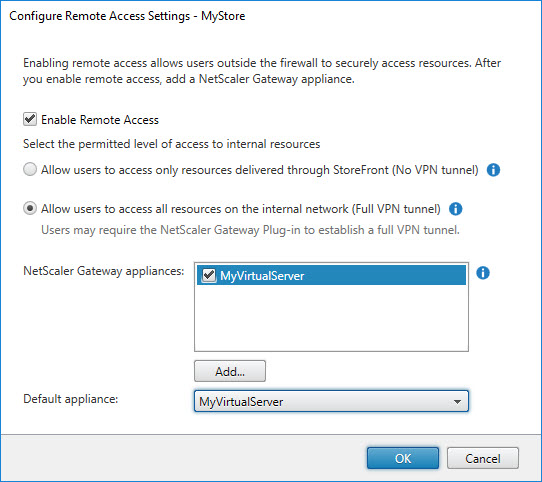The image size is (542, 482).
Task: Click the Configure Remote Access Settings title
Action: click(x=127, y=16)
